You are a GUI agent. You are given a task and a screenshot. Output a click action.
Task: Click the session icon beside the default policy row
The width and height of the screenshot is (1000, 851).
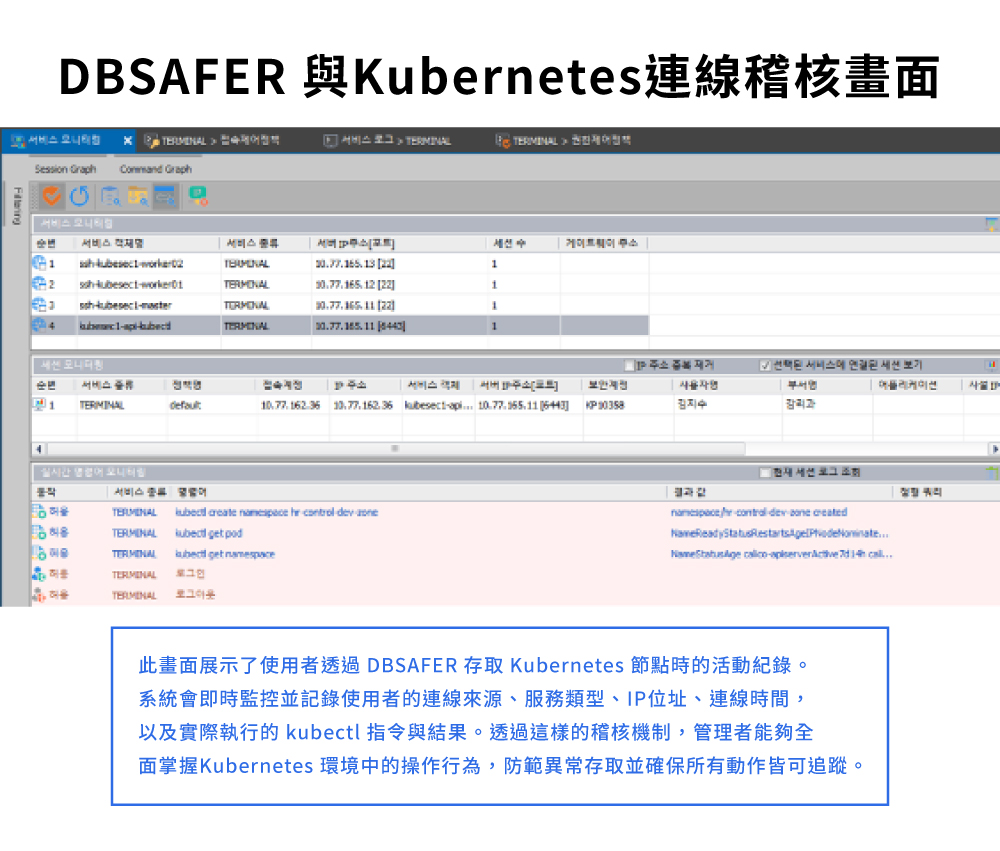click(x=40, y=404)
